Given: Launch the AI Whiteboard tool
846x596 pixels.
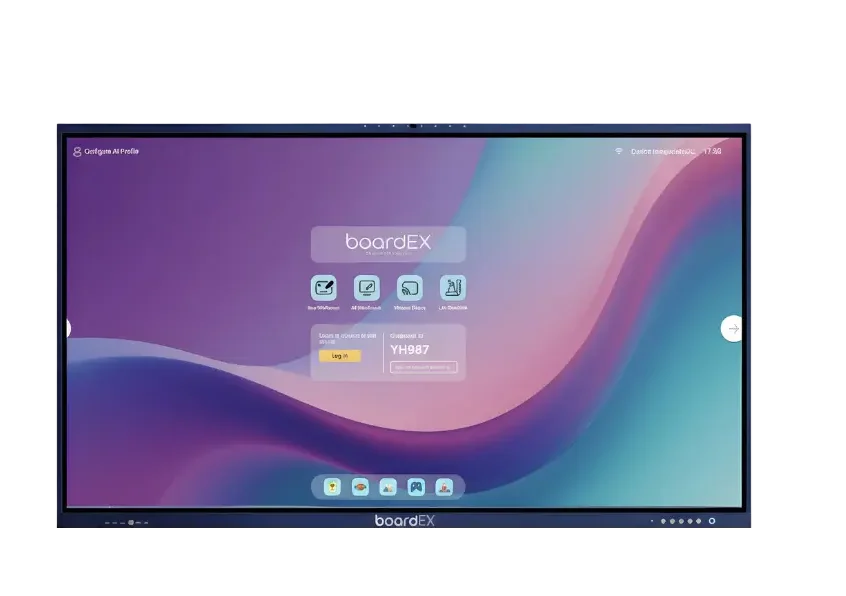Looking at the screenshot, I should [x=366, y=287].
